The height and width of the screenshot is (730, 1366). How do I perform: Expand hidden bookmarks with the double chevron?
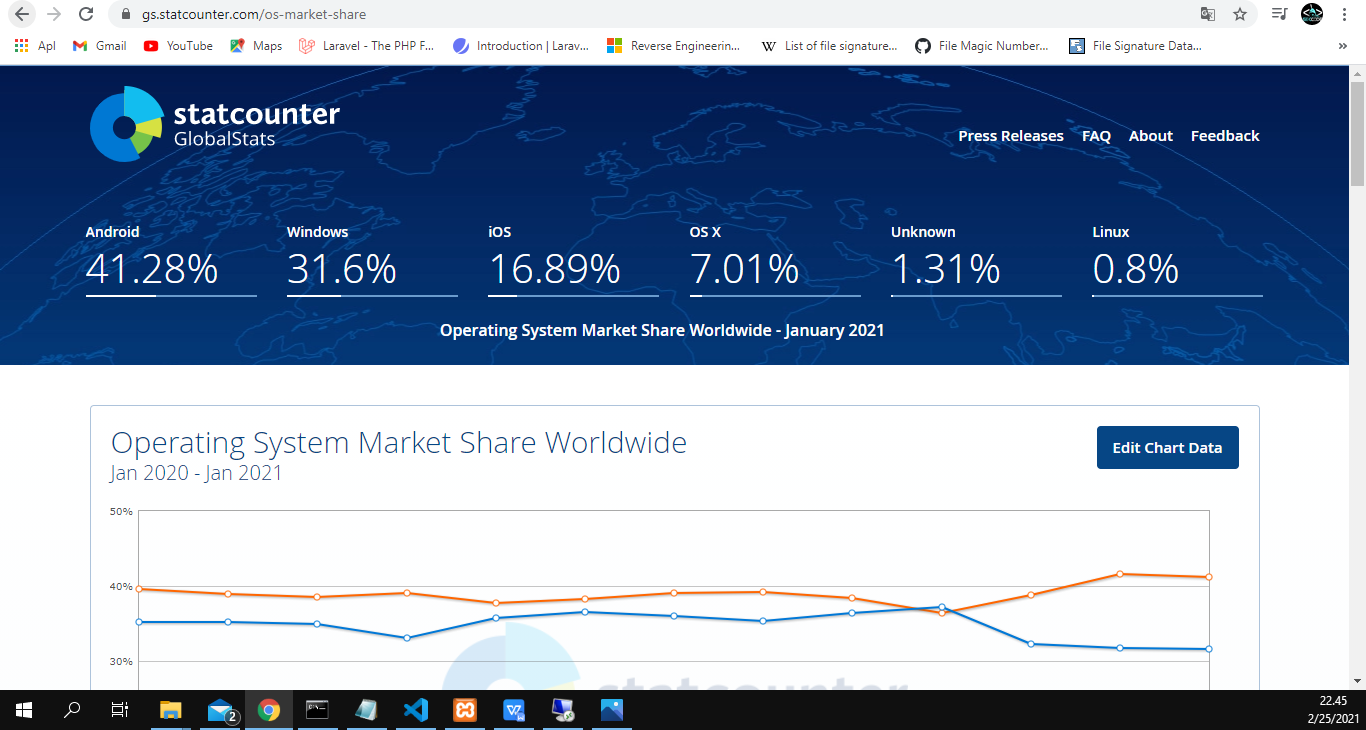[1342, 46]
